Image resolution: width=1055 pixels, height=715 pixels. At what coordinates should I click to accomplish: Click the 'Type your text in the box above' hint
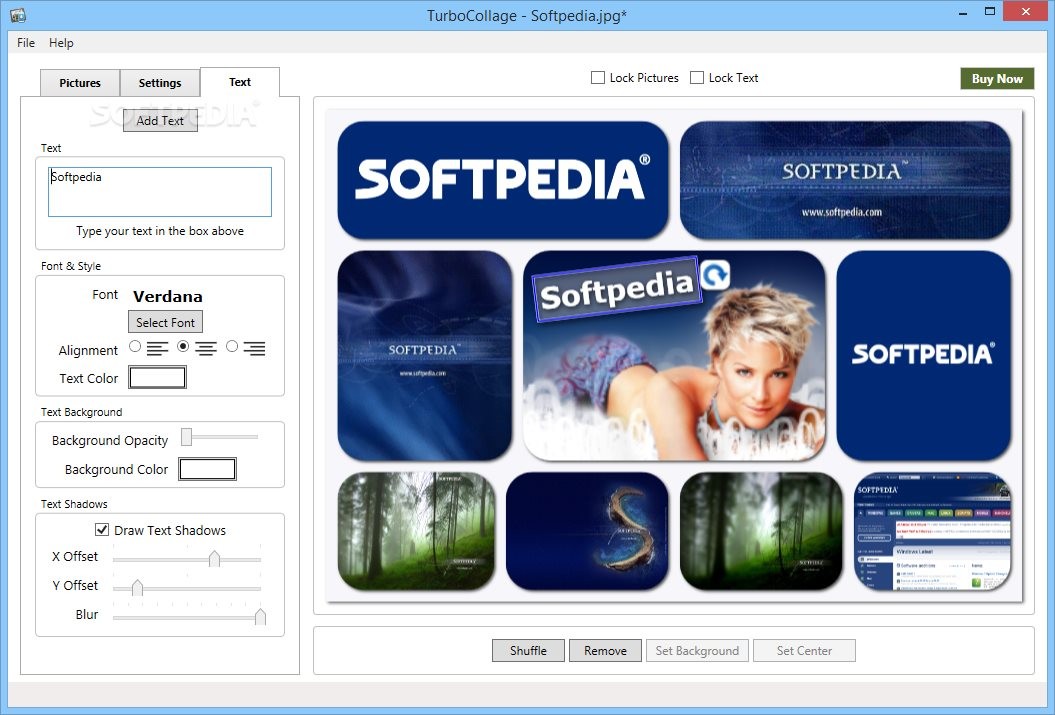(x=160, y=231)
